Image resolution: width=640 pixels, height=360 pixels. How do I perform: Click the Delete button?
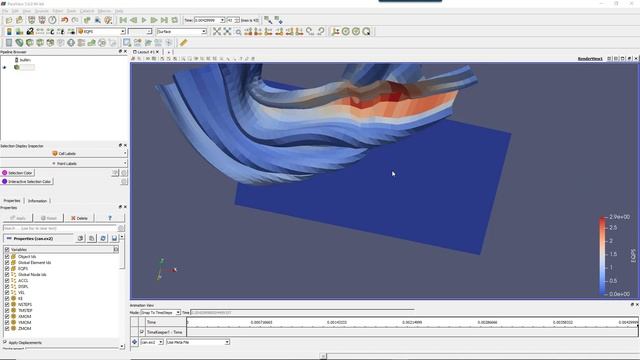coord(79,218)
